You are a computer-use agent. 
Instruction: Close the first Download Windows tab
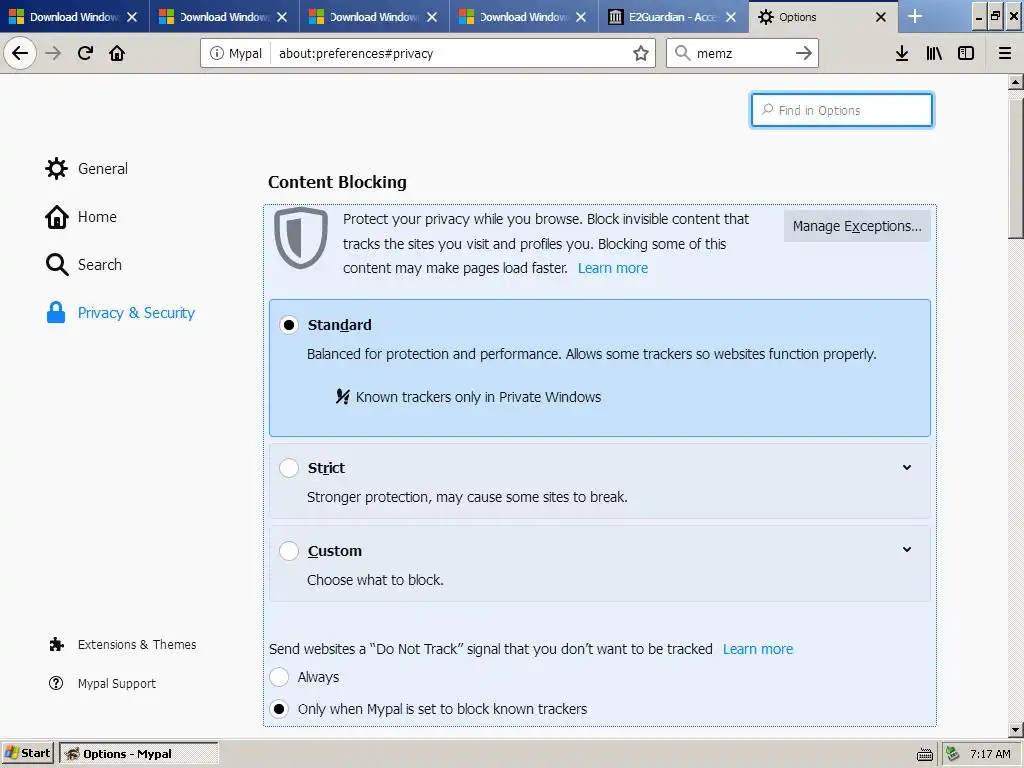tap(132, 17)
